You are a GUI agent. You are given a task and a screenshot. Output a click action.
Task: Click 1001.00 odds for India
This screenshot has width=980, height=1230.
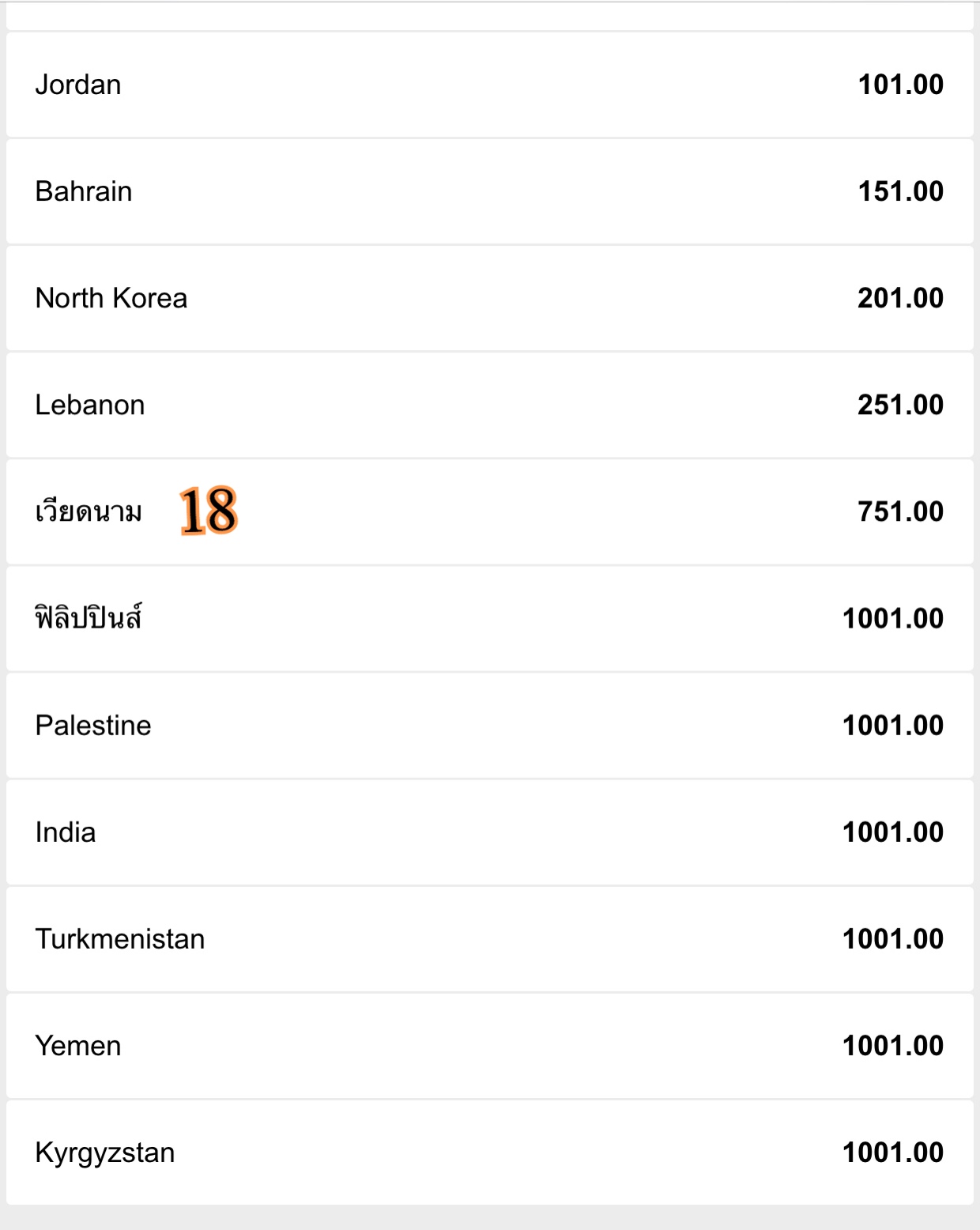893,832
